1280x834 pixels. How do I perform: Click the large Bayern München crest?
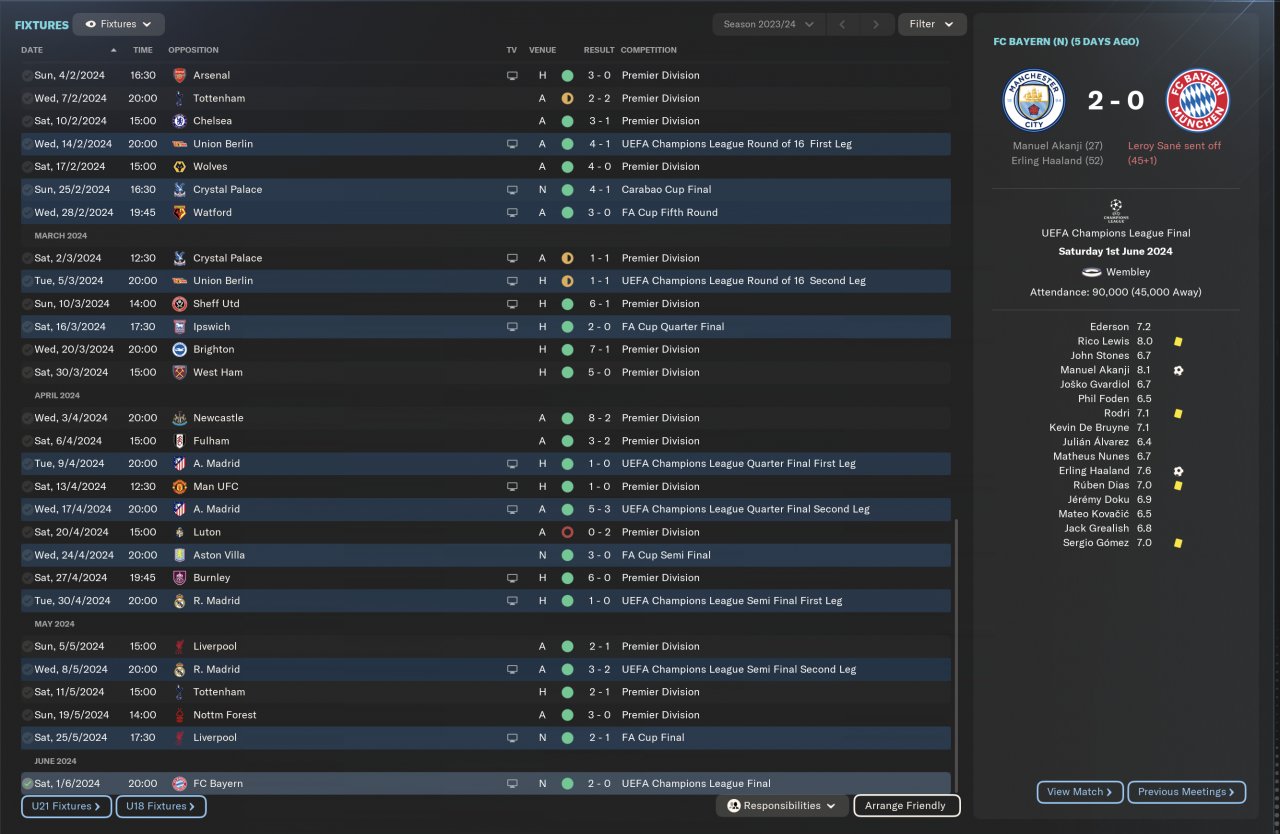click(1198, 101)
